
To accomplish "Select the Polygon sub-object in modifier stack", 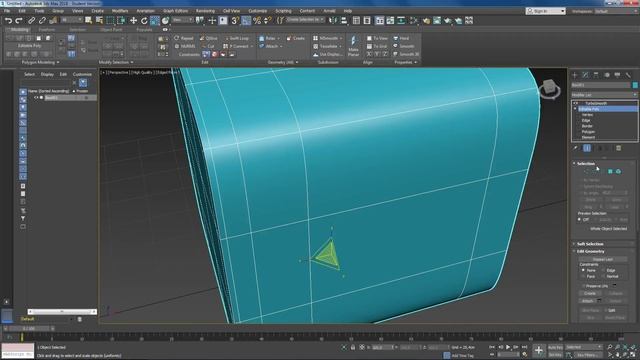I will click(588, 132).
